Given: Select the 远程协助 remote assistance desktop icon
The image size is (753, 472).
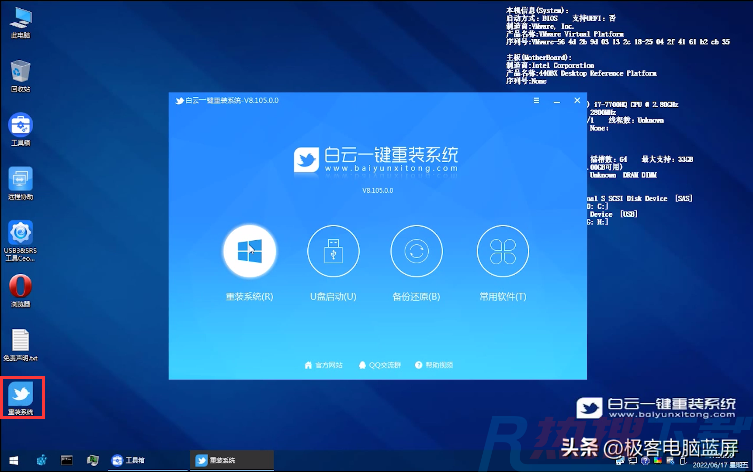Looking at the screenshot, I should 21,184.
